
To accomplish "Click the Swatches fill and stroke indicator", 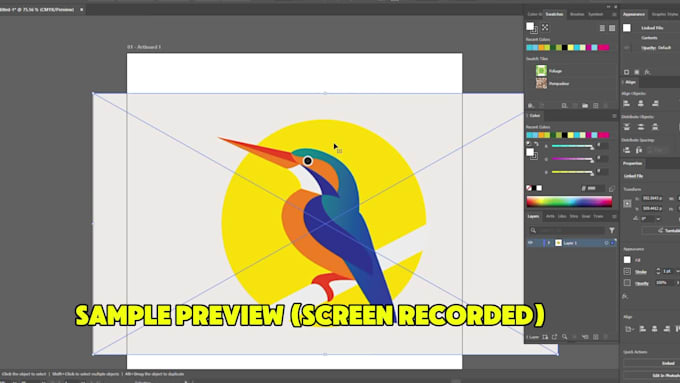I will [532, 28].
